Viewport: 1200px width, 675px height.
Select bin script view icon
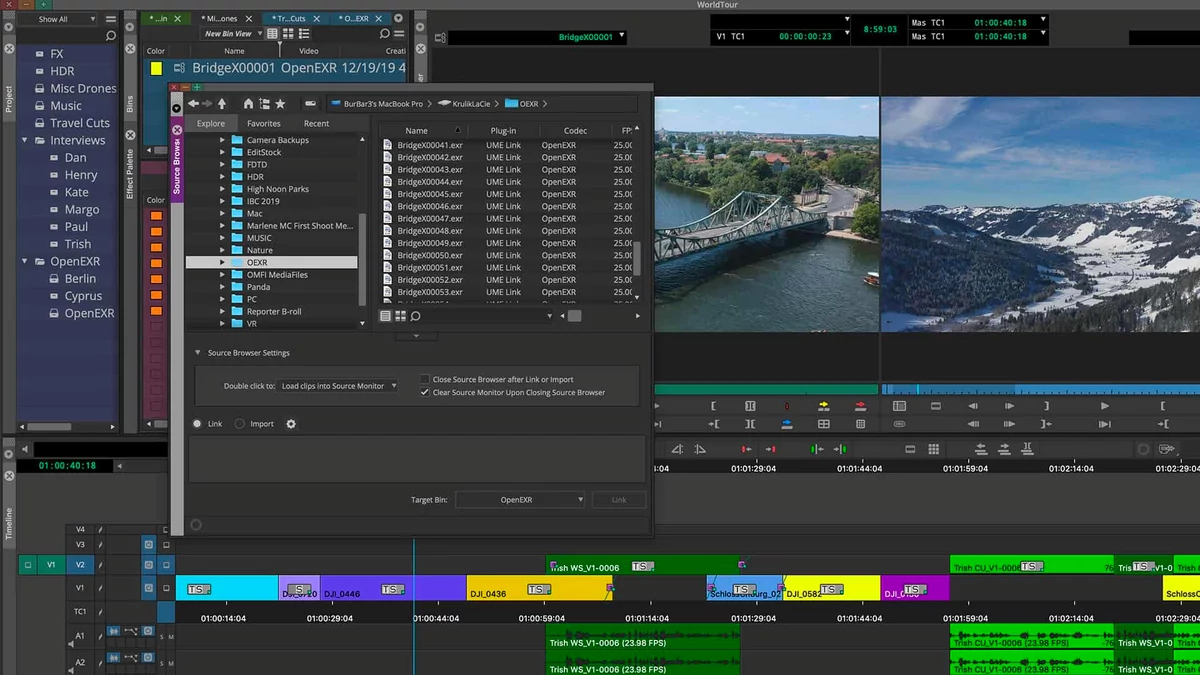click(x=304, y=33)
